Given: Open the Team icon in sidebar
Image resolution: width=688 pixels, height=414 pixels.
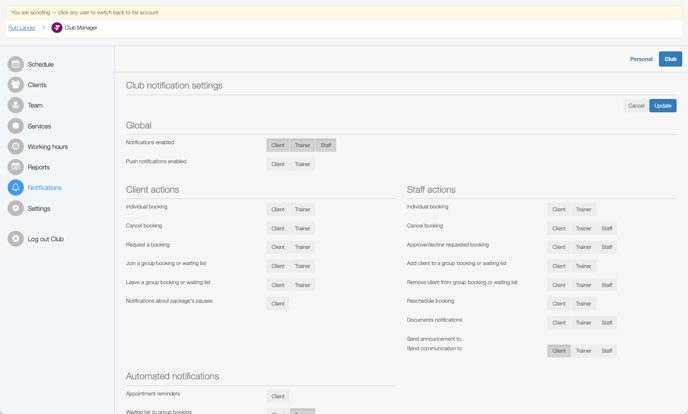Looking at the screenshot, I should tap(16, 105).
